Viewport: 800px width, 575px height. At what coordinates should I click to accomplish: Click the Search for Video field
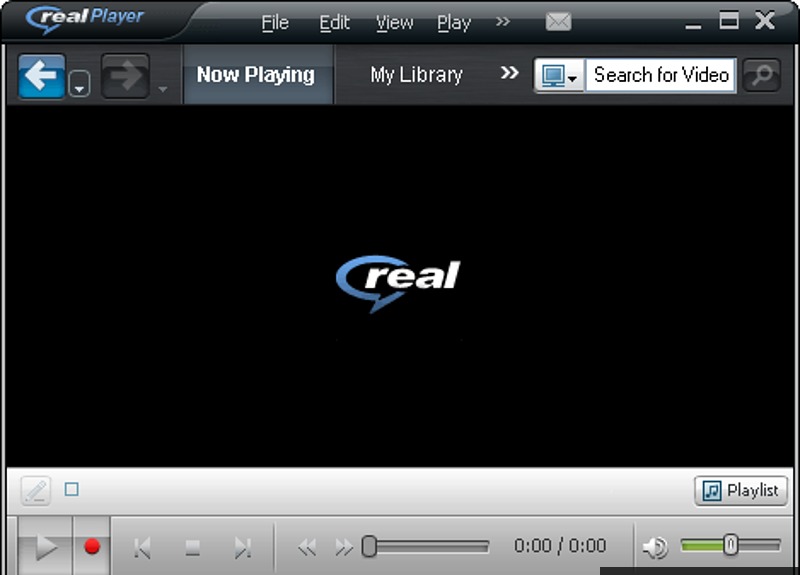(661, 75)
